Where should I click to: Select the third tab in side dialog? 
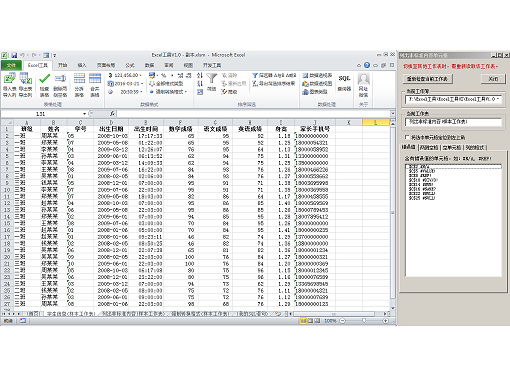tap(451, 147)
